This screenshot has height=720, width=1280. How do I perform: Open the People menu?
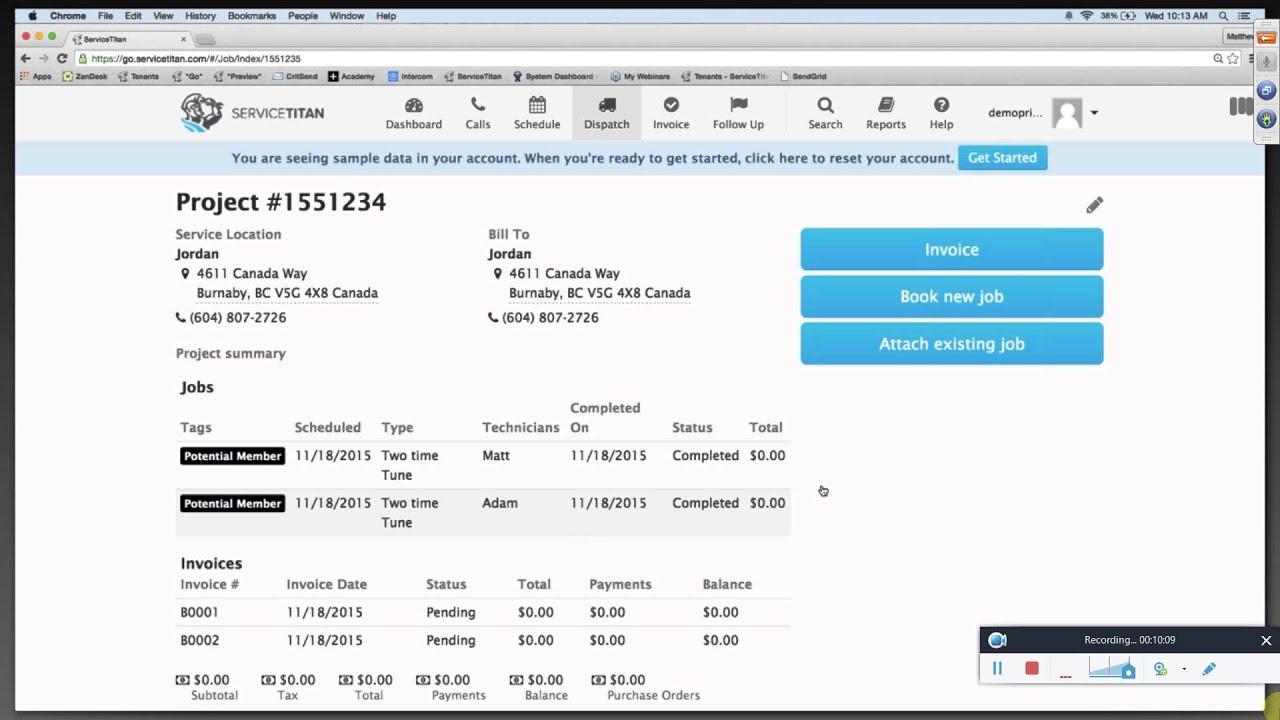[303, 16]
